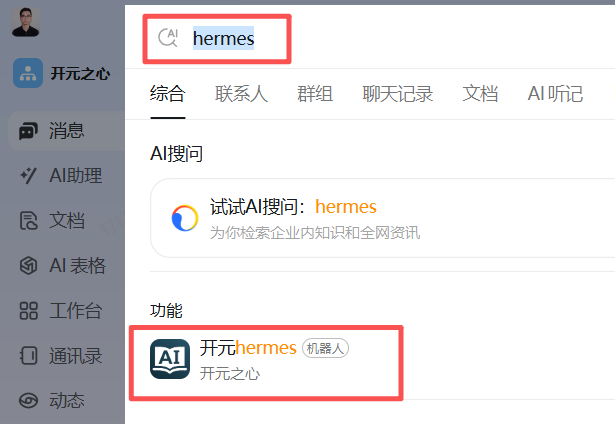Switch to the 综合 tab
This screenshot has height=424, width=615.
point(167,94)
